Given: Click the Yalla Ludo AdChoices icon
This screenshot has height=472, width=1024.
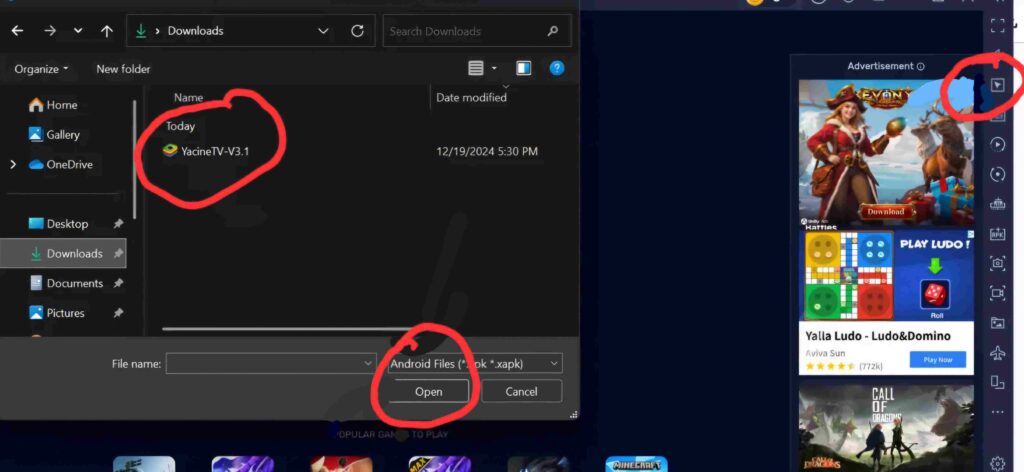Looking at the screenshot, I should 970,234.
